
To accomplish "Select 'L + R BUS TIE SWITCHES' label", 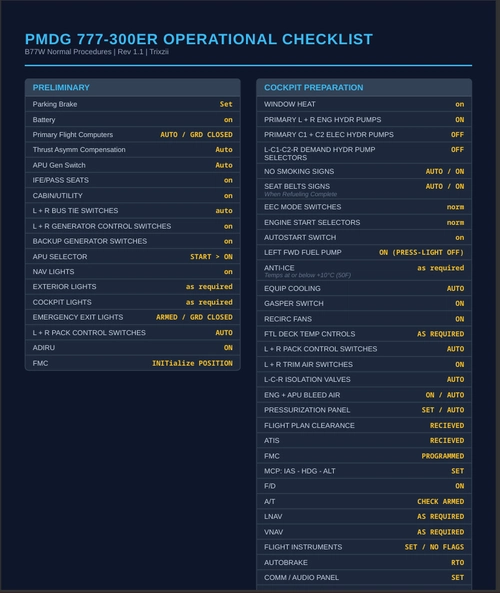I will tap(75, 211).
